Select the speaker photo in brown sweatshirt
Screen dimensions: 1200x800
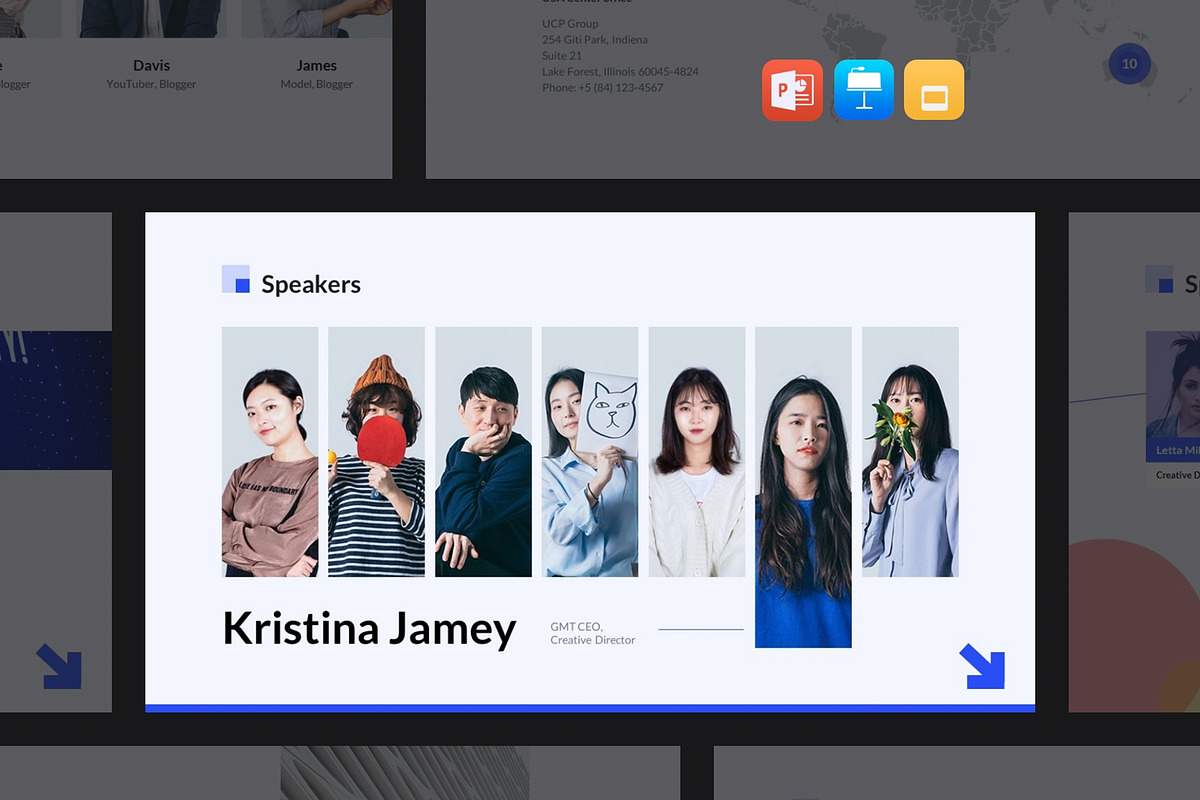click(x=270, y=452)
